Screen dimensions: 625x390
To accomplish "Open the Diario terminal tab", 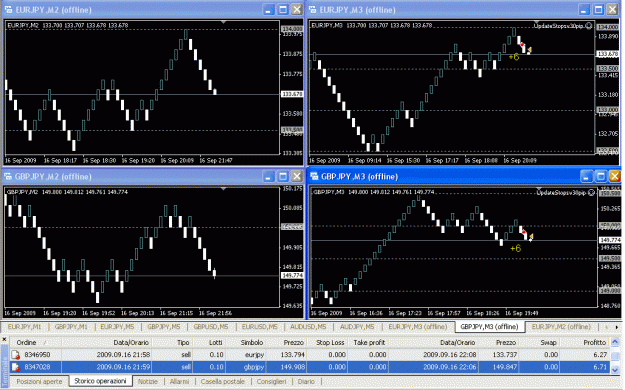I will click(306, 382).
